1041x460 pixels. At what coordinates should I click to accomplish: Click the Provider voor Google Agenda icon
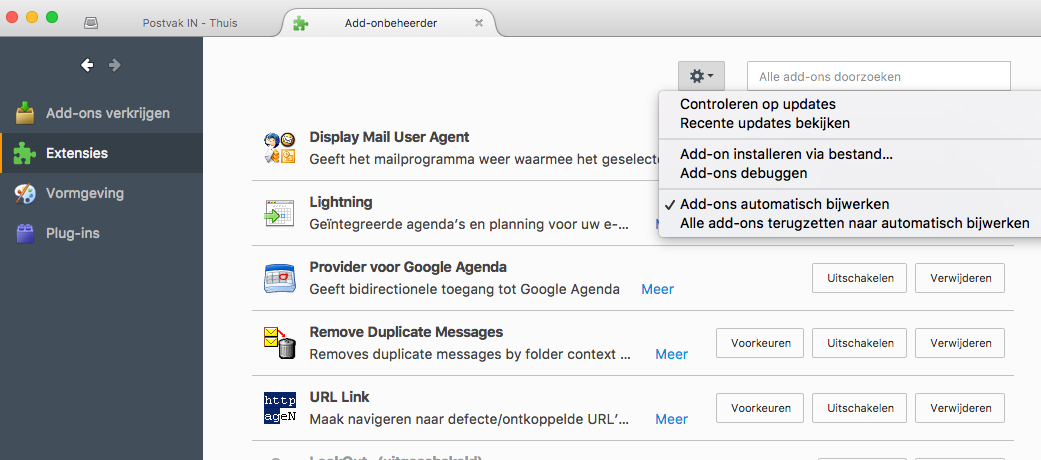click(279, 278)
